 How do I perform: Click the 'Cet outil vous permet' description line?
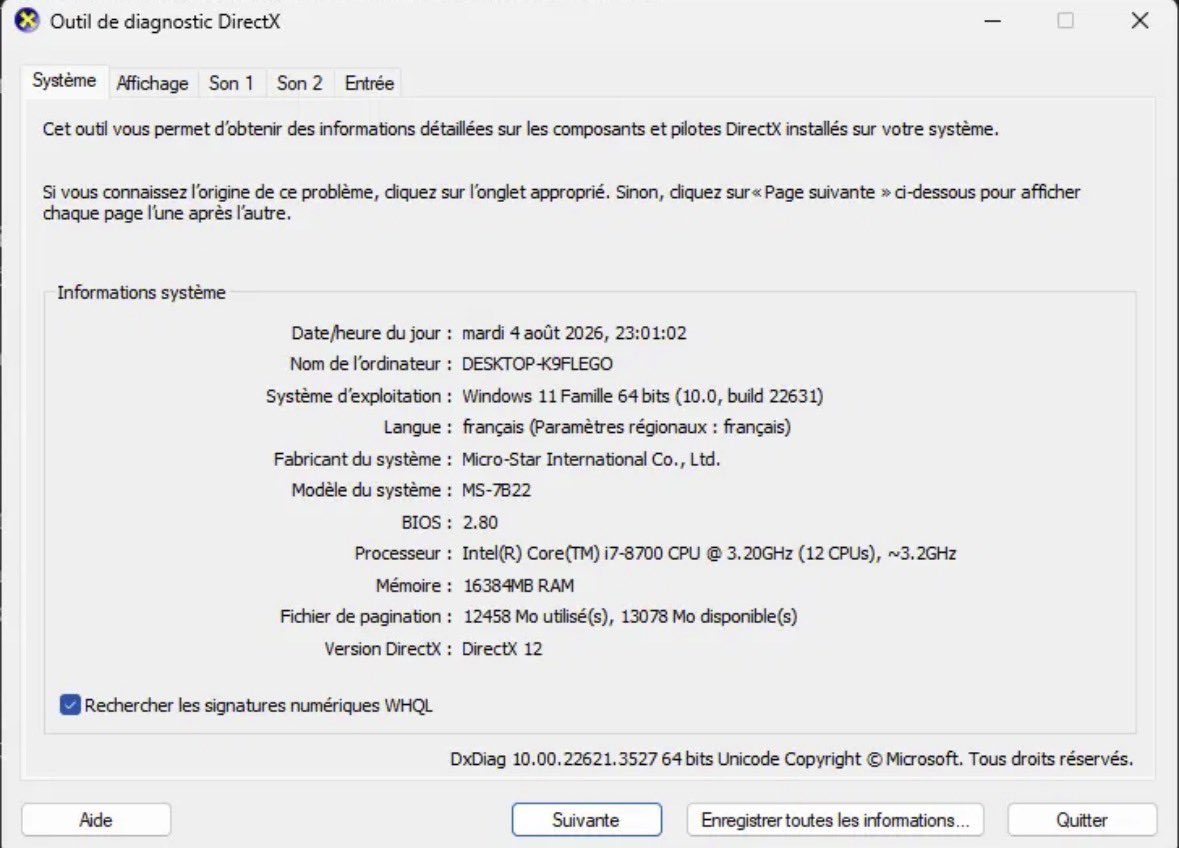[520, 129]
